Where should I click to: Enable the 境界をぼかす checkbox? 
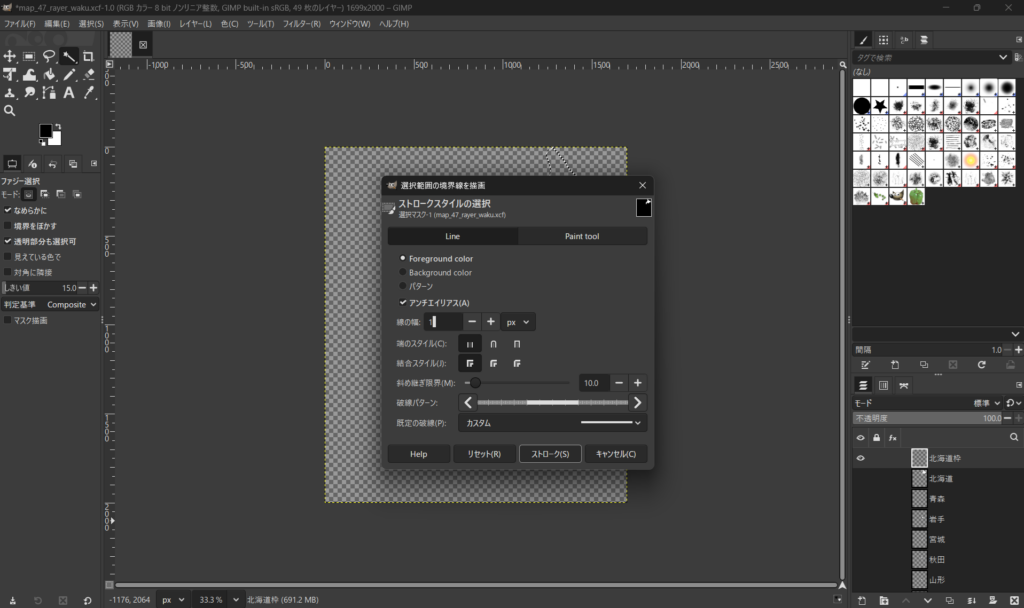click(8, 226)
